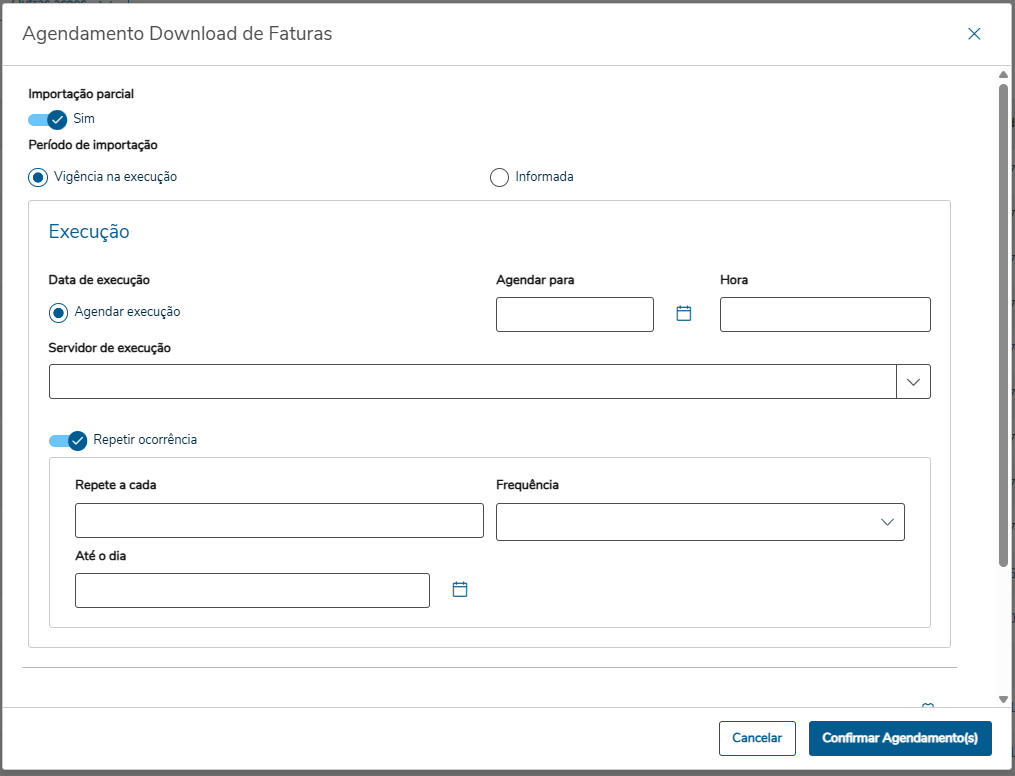Choose the Agendar execução radio button

(58, 312)
